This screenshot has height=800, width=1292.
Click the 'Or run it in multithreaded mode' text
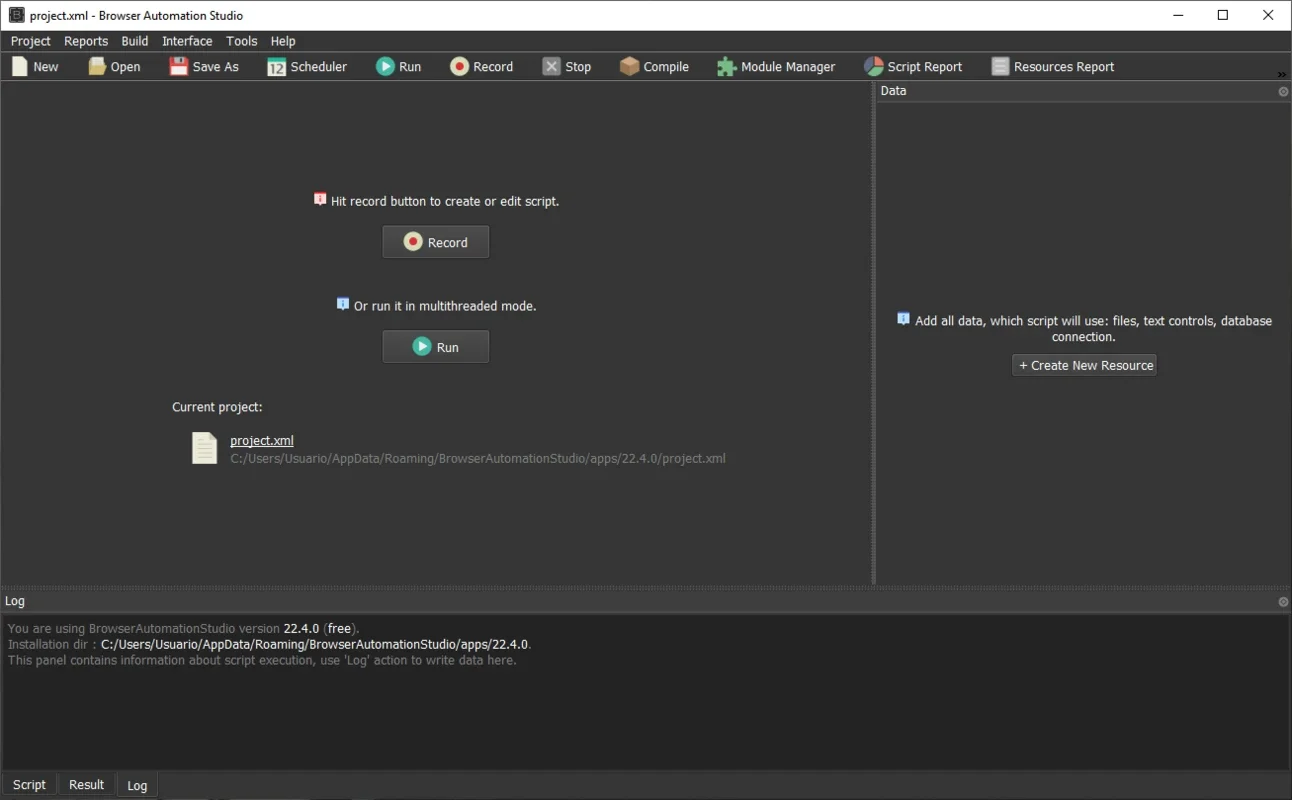[445, 306]
